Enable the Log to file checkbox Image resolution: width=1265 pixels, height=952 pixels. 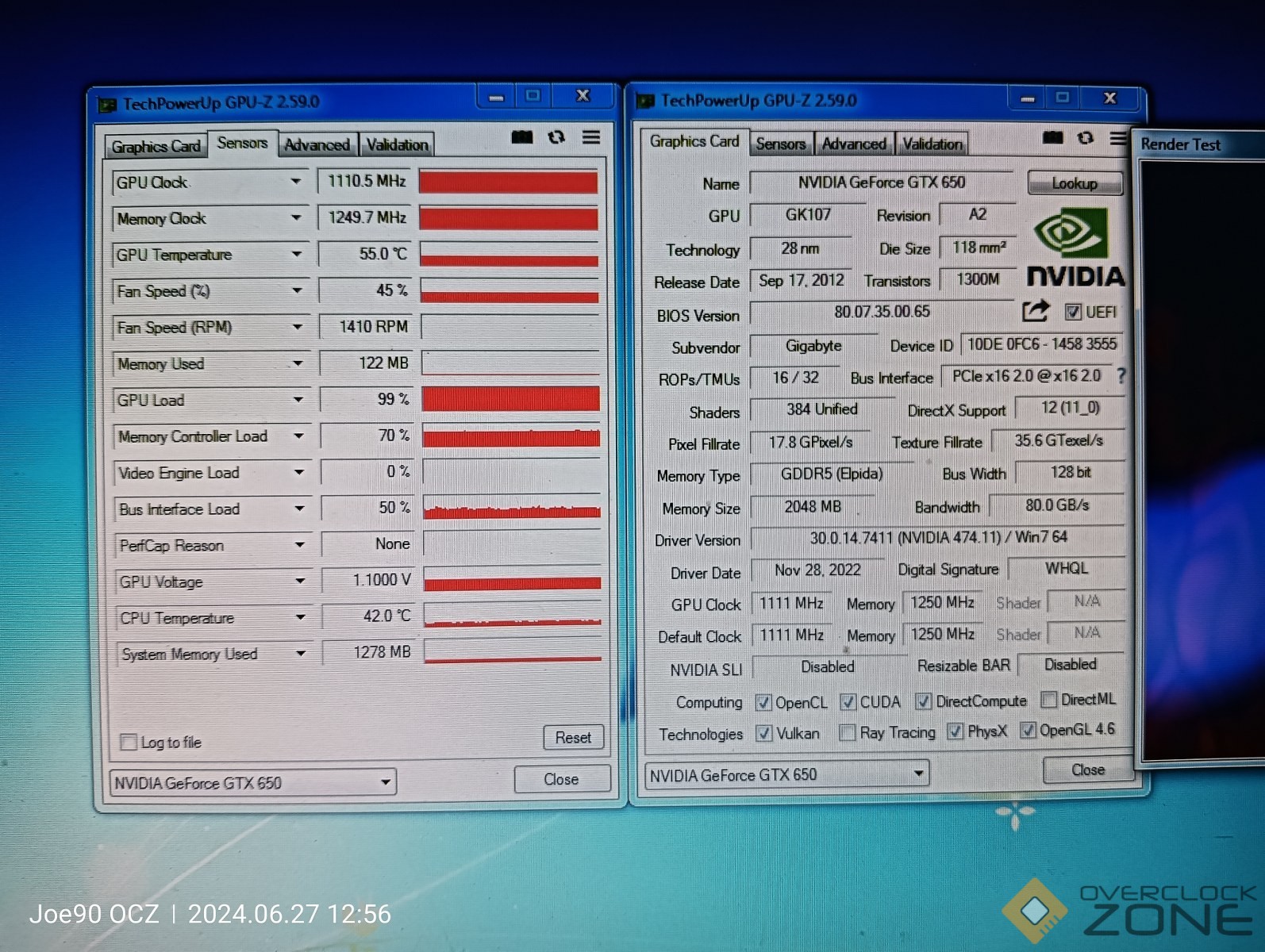pyautogui.click(x=129, y=743)
